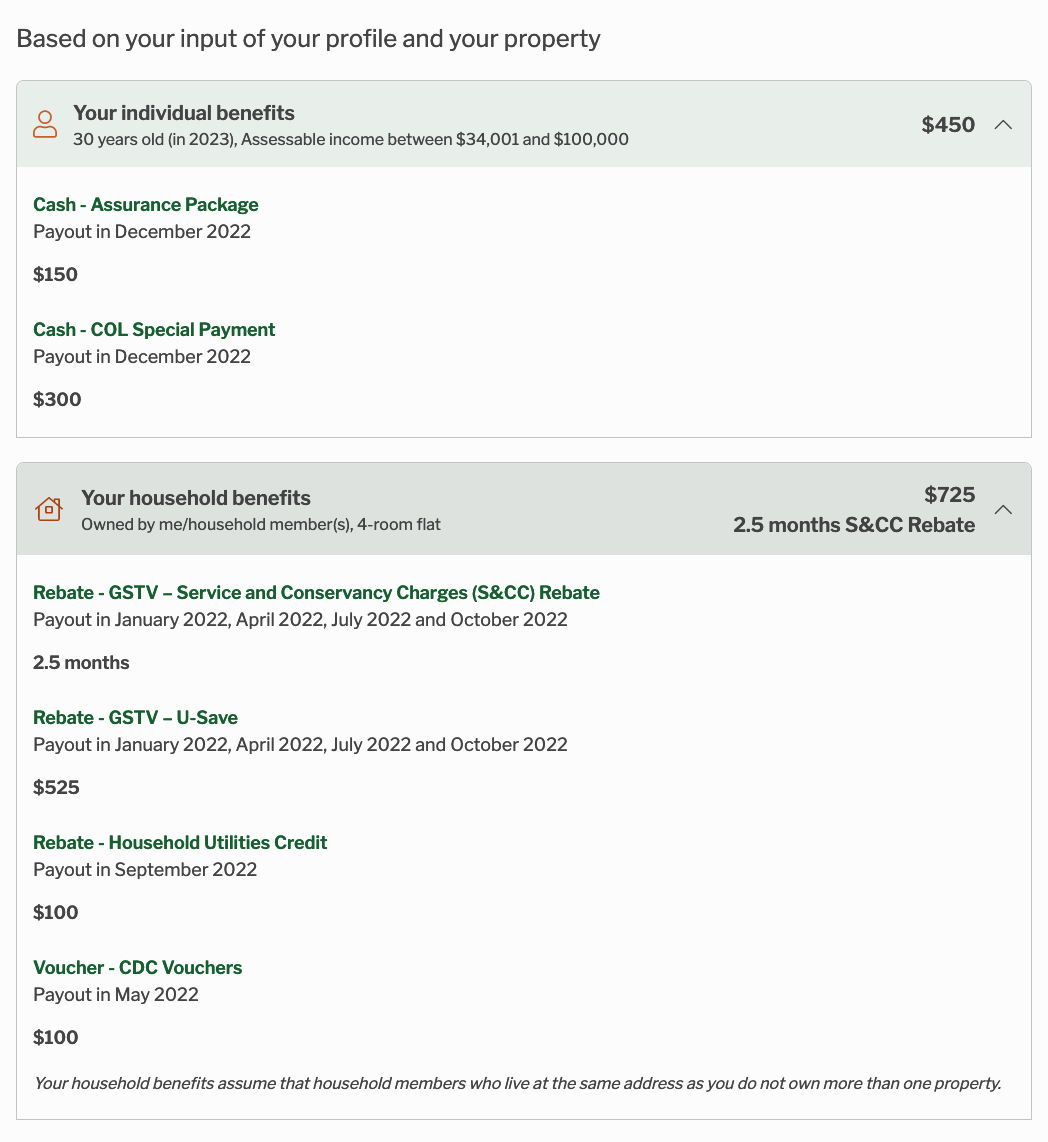Open the Household Utilities Credit link
This screenshot has height=1142, width=1048.
pyautogui.click(x=180, y=843)
